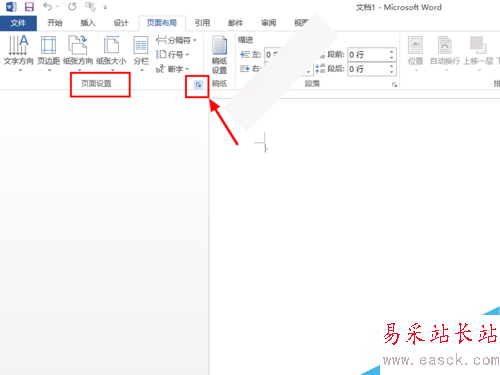Switch to the 开始 (Home) tab
Viewport: 500px width, 375px height.
[x=55, y=23]
